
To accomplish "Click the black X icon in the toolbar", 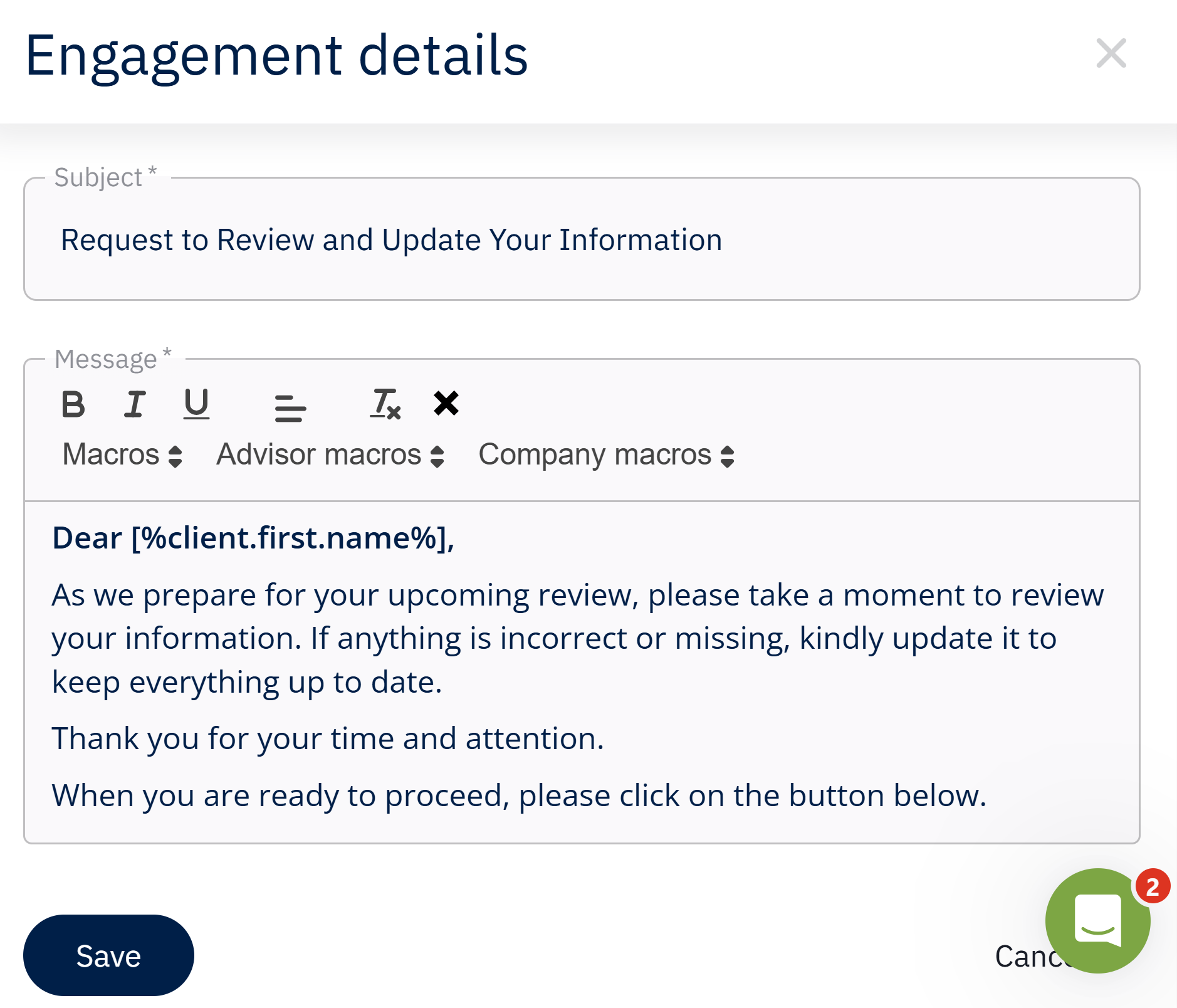I will 446,404.
